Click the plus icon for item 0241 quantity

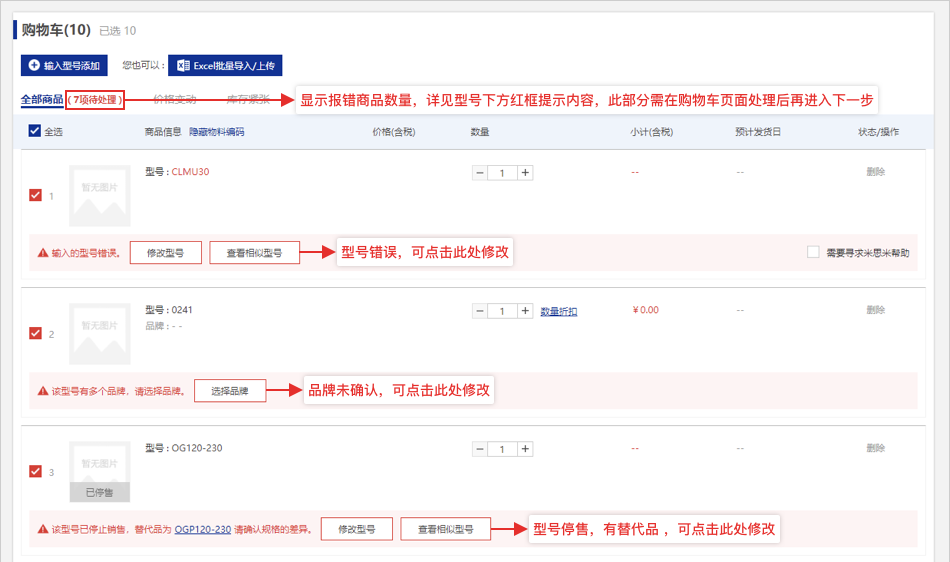click(525, 311)
